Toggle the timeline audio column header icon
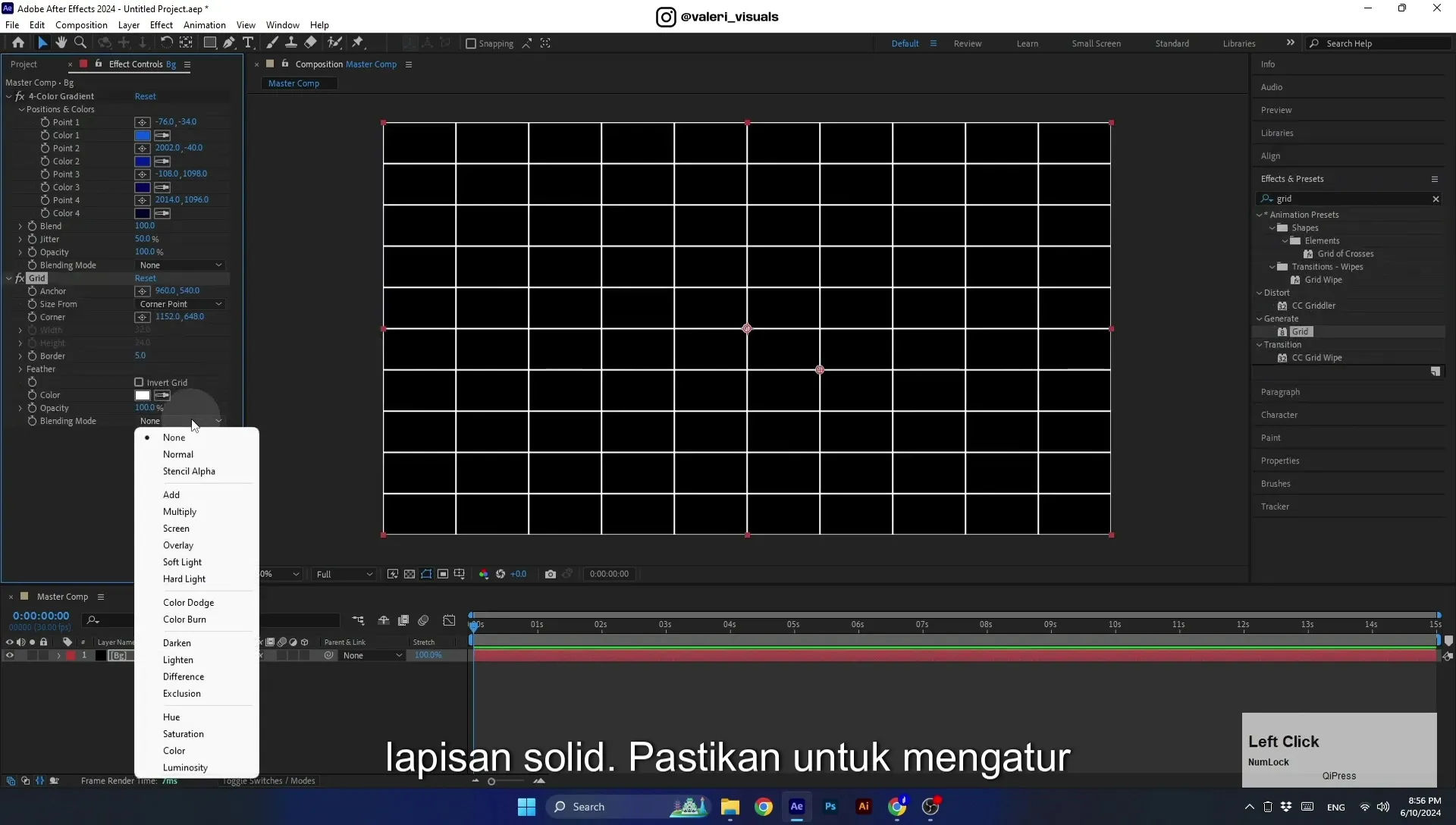 click(20, 642)
